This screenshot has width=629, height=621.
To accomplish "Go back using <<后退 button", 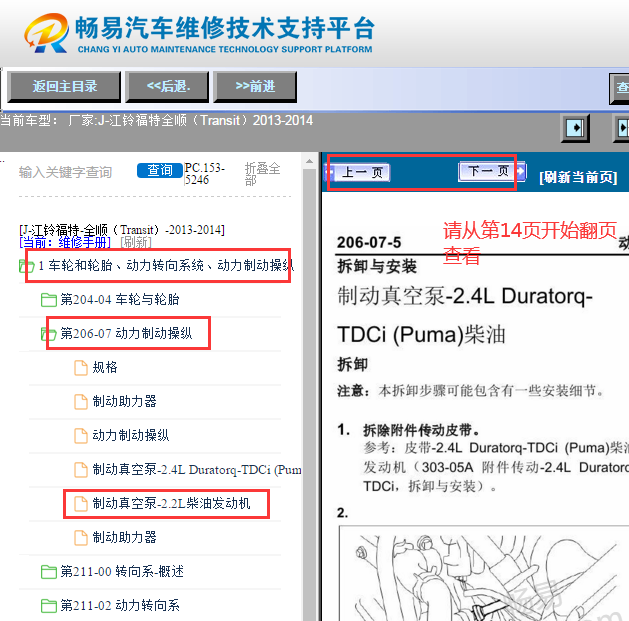I will point(167,86).
